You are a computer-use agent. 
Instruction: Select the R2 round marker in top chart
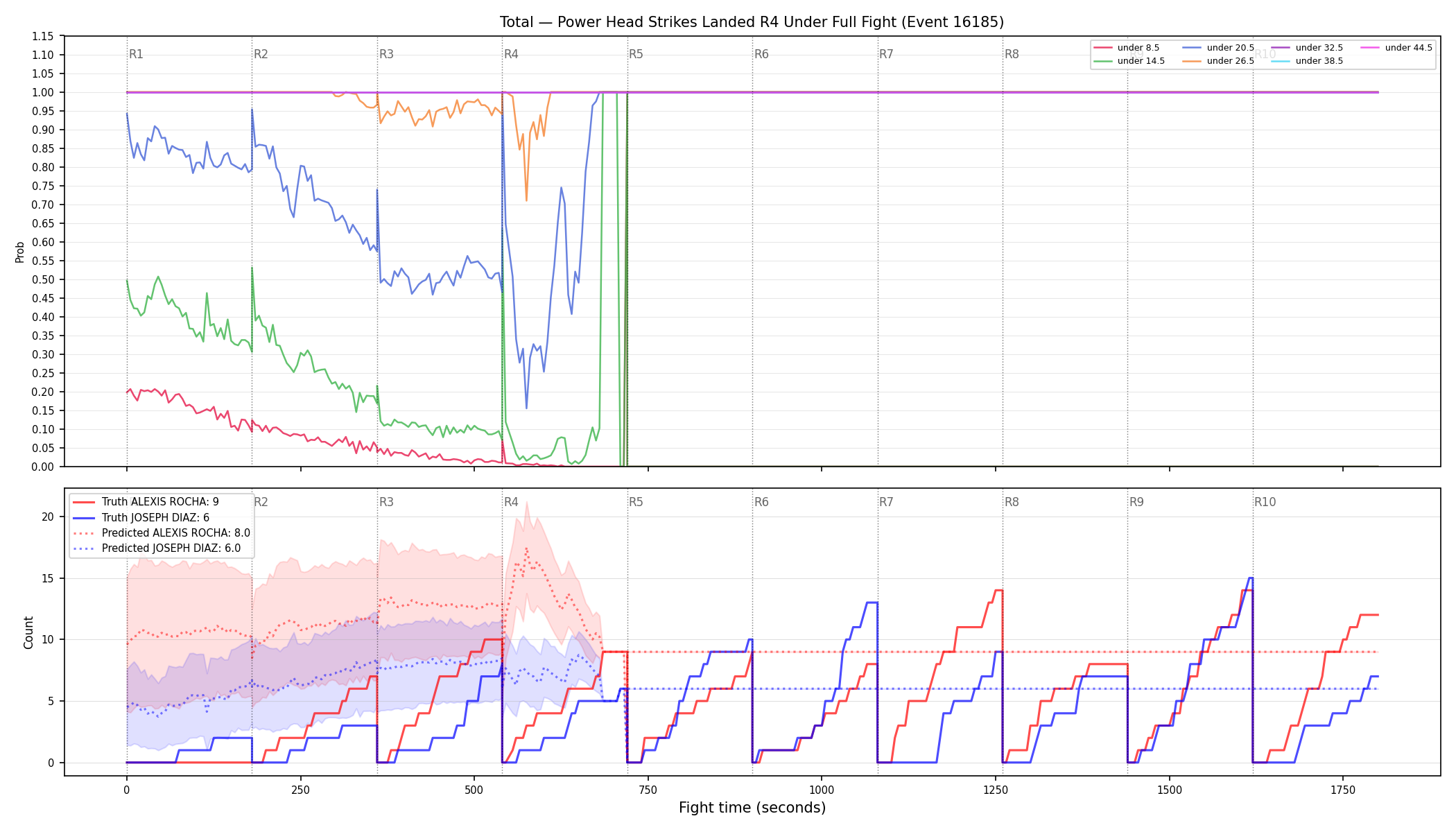pos(261,54)
